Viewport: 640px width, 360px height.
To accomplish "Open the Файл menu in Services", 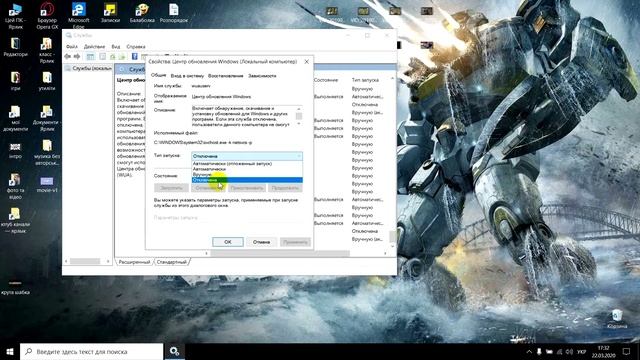I will (72, 47).
